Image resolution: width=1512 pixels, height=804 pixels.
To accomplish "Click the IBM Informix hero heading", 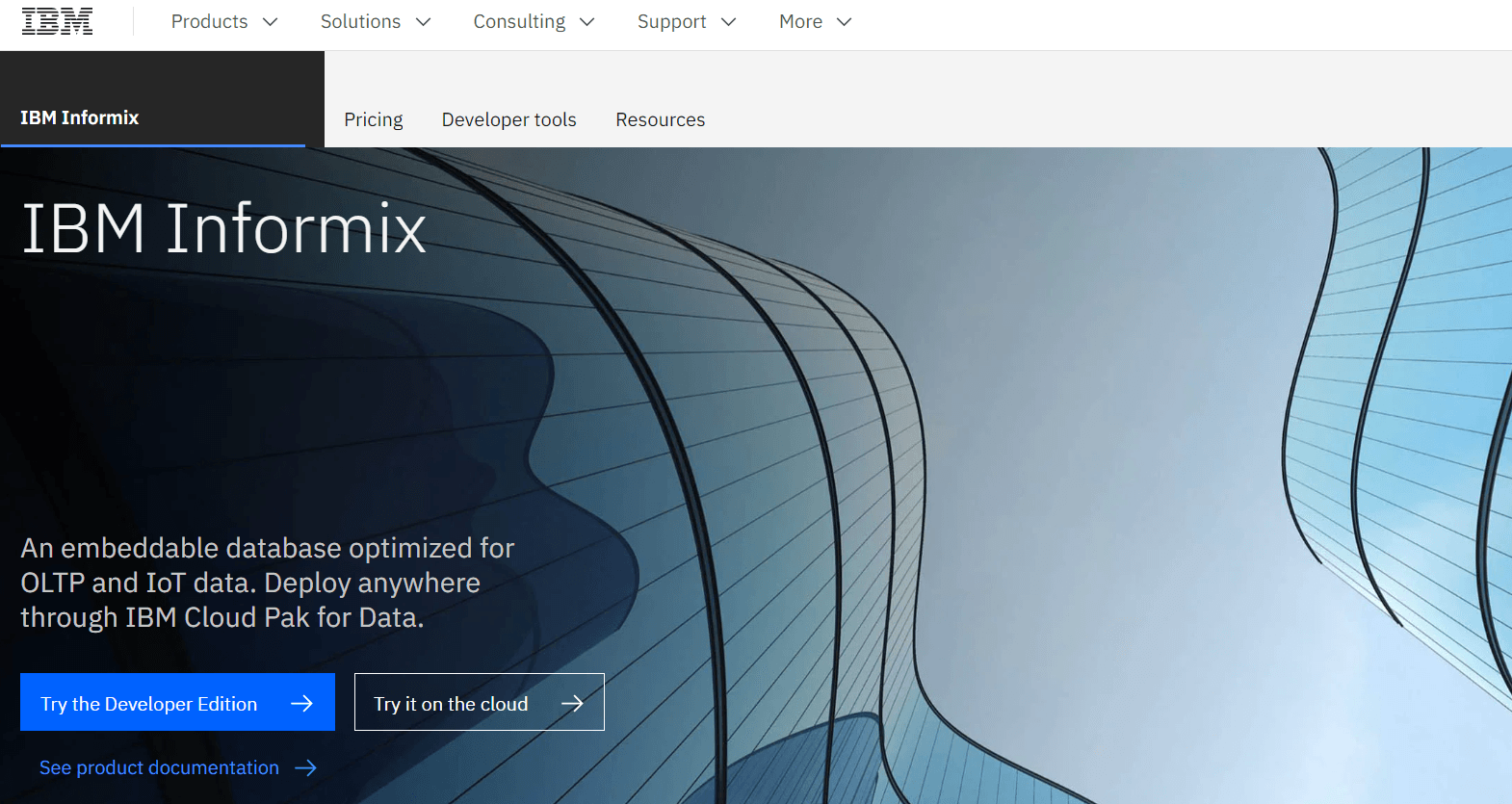I will pos(223,229).
